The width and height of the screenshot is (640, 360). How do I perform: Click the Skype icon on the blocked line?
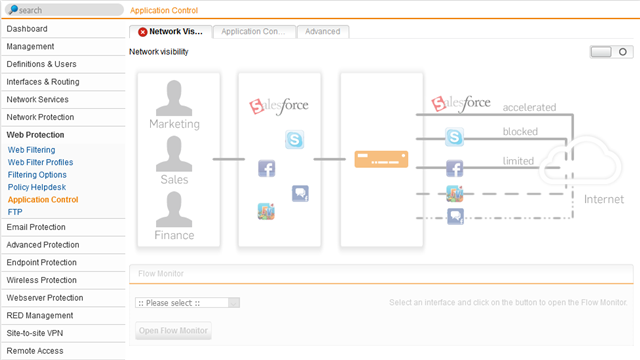click(454, 137)
